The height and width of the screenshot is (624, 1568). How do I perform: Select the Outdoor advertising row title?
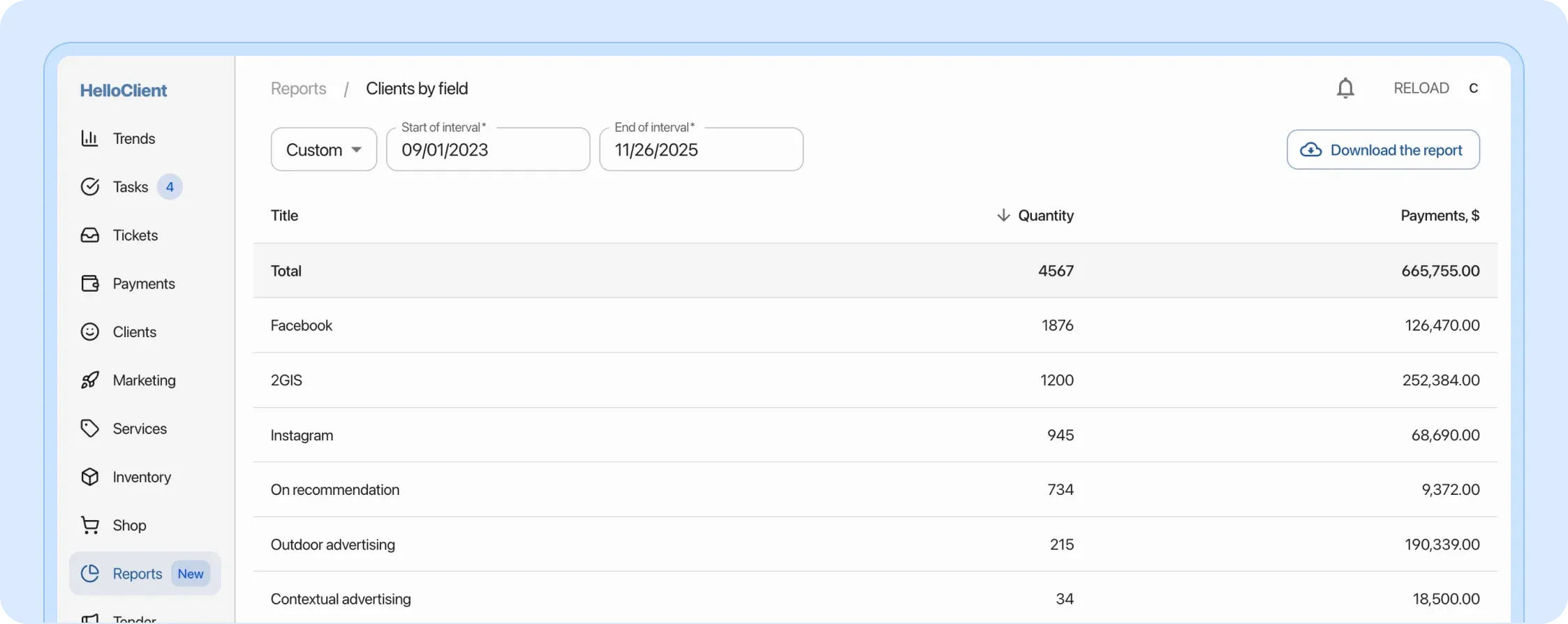coord(332,544)
